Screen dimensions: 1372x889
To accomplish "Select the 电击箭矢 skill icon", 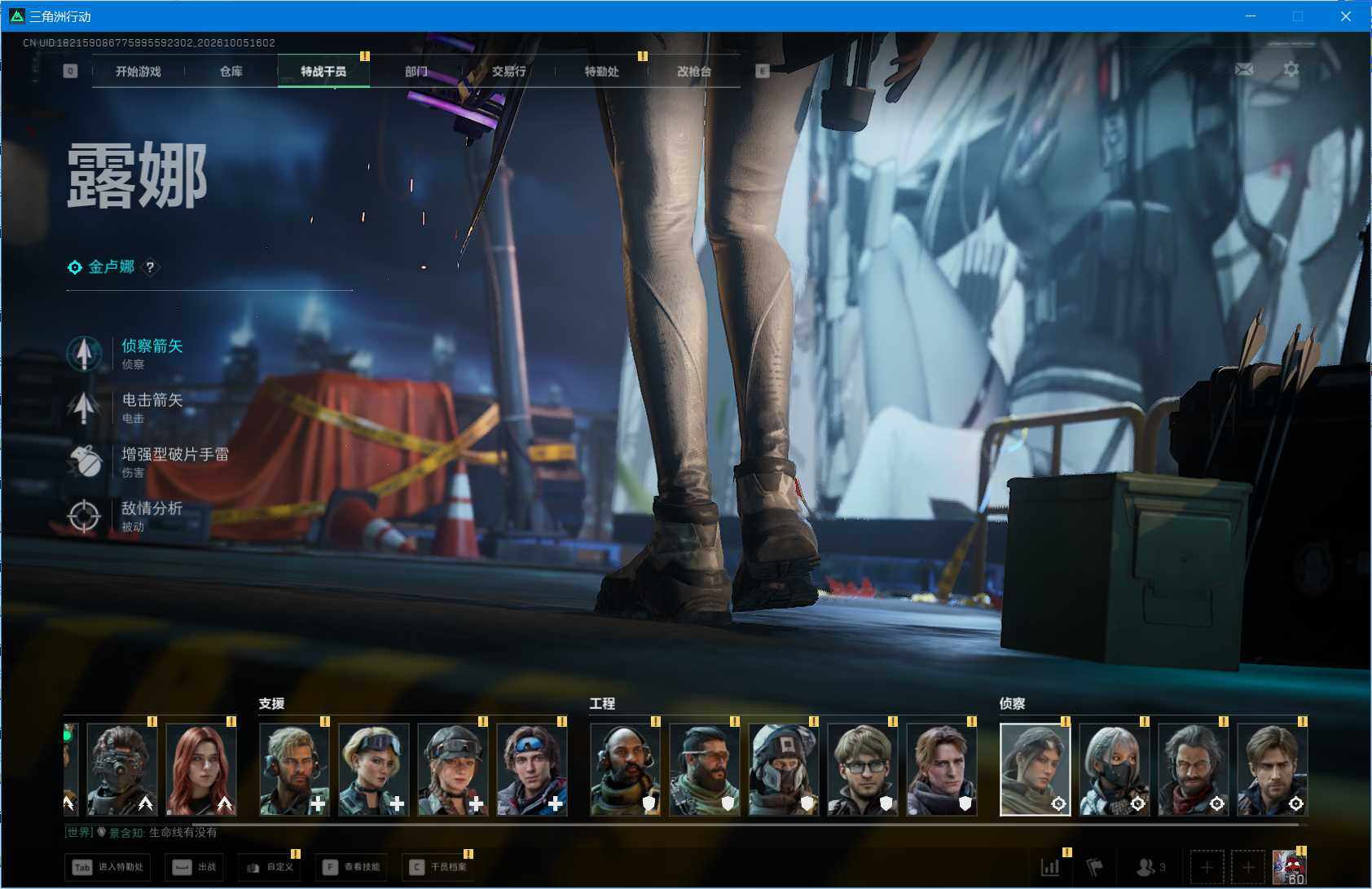I will point(84,407).
